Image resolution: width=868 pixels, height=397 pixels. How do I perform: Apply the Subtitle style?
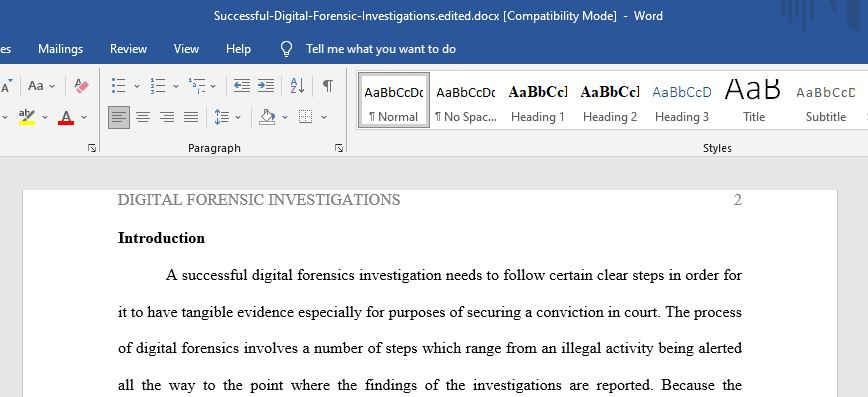(x=825, y=100)
